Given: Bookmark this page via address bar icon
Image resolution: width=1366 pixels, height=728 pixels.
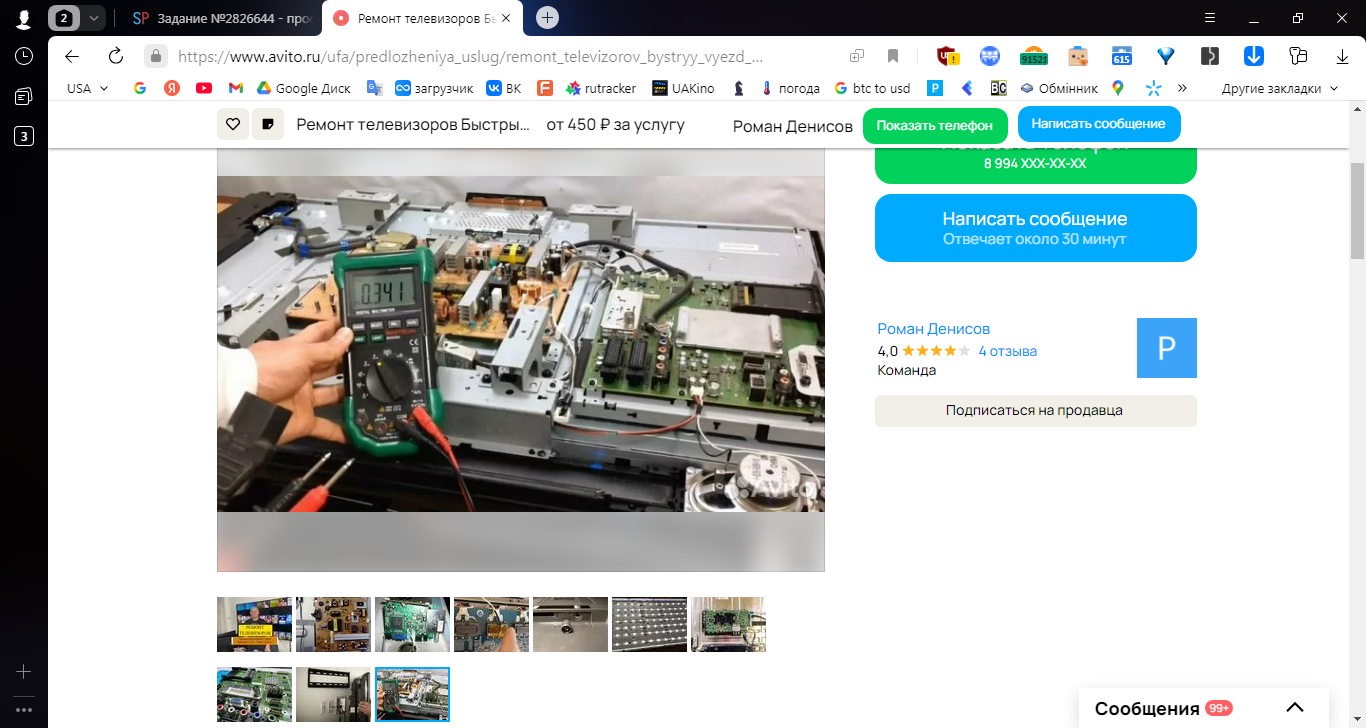Looking at the screenshot, I should [x=893, y=56].
